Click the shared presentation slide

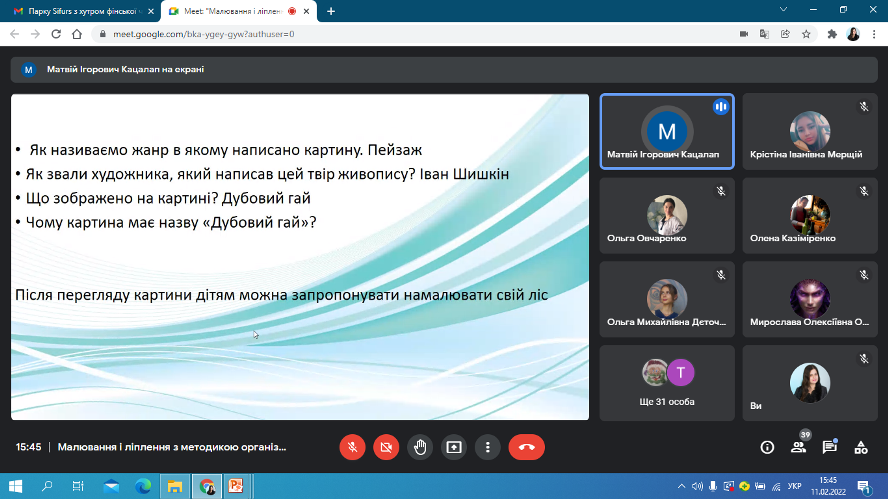[x=300, y=257]
